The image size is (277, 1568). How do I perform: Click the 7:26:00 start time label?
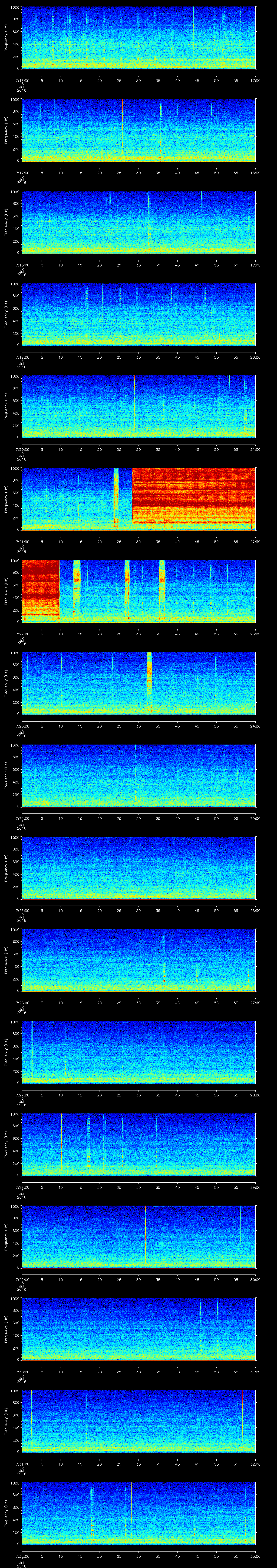(x=22, y=1003)
